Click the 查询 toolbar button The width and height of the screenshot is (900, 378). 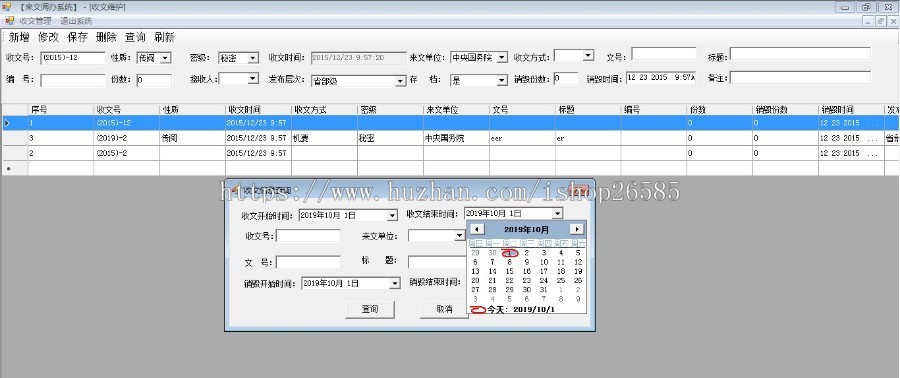pos(135,37)
